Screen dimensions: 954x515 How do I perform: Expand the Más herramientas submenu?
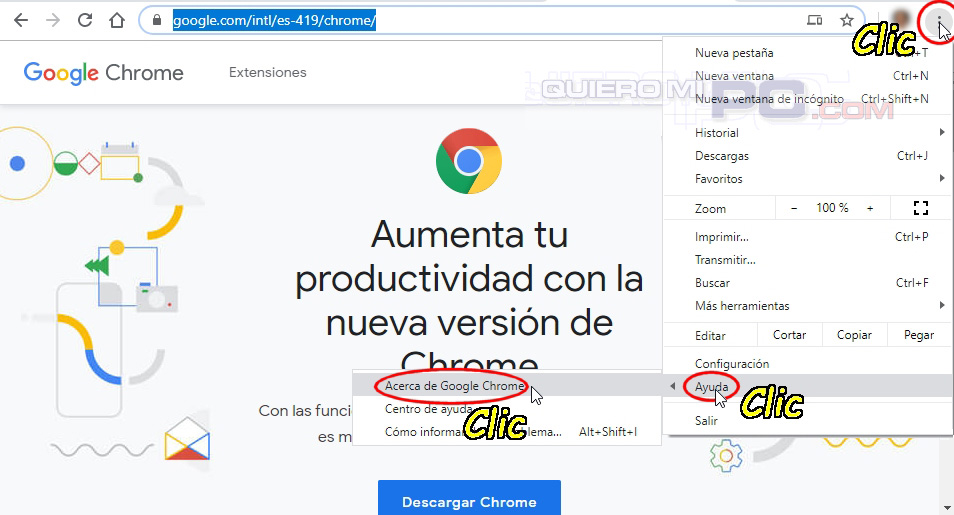tap(808, 306)
